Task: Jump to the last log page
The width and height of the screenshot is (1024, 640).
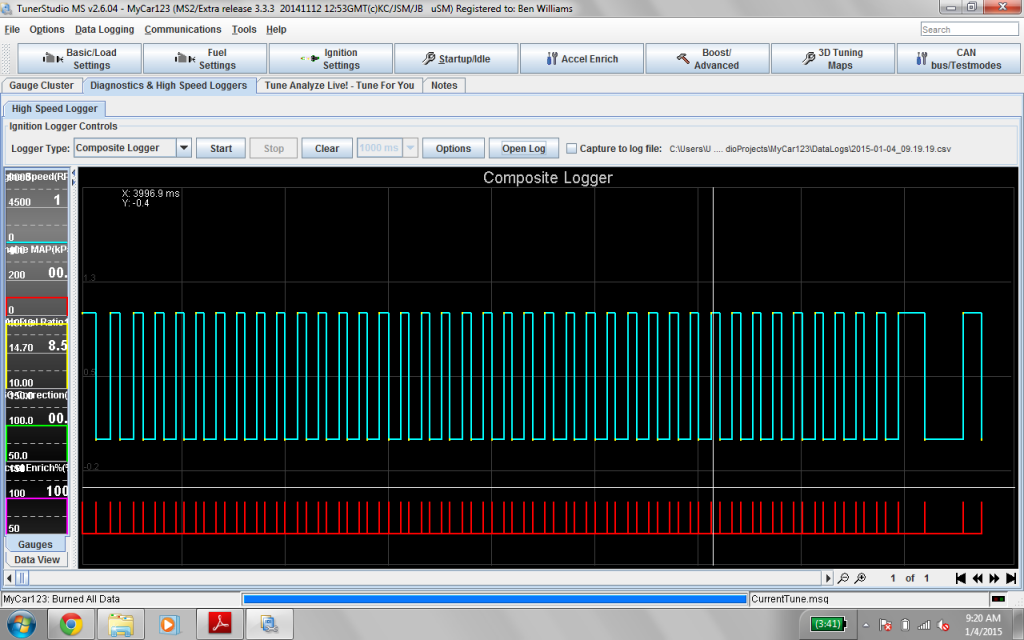Action: [x=1011, y=578]
